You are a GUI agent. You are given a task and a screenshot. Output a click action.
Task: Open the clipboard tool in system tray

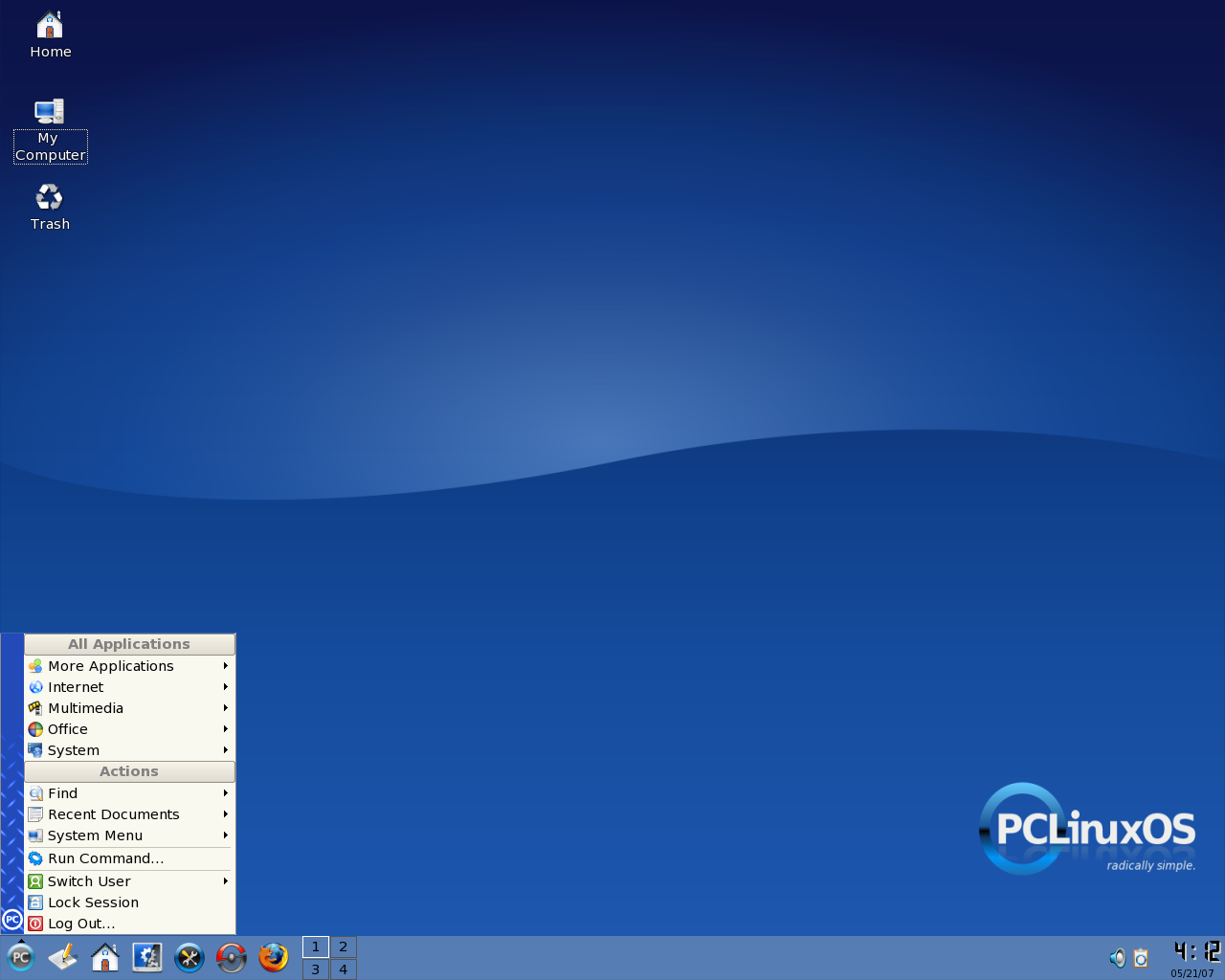(1141, 958)
